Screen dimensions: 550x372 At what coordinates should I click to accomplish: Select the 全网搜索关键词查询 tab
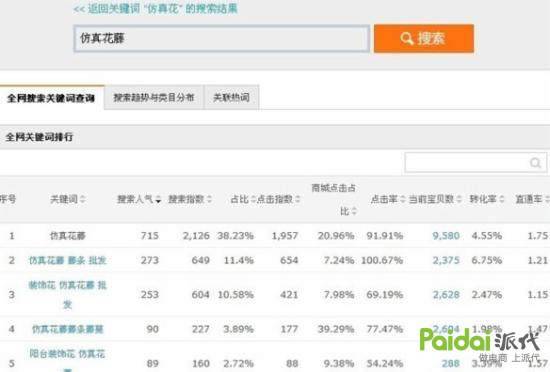pyautogui.click(x=51, y=98)
